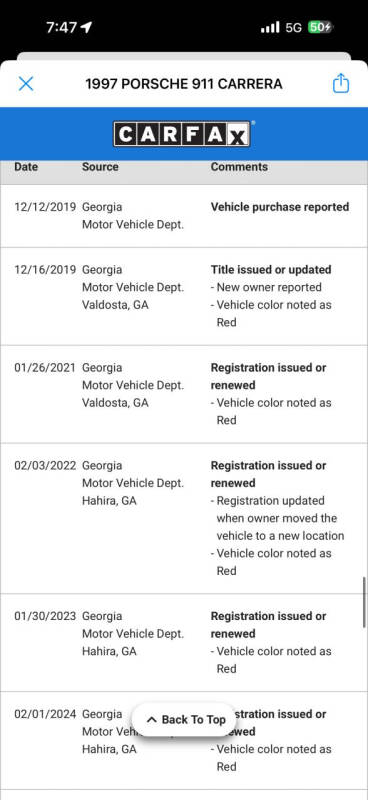Tap the 01/26/2021 registration entry in Valdosta
The image size is (368, 800).
tap(184, 394)
